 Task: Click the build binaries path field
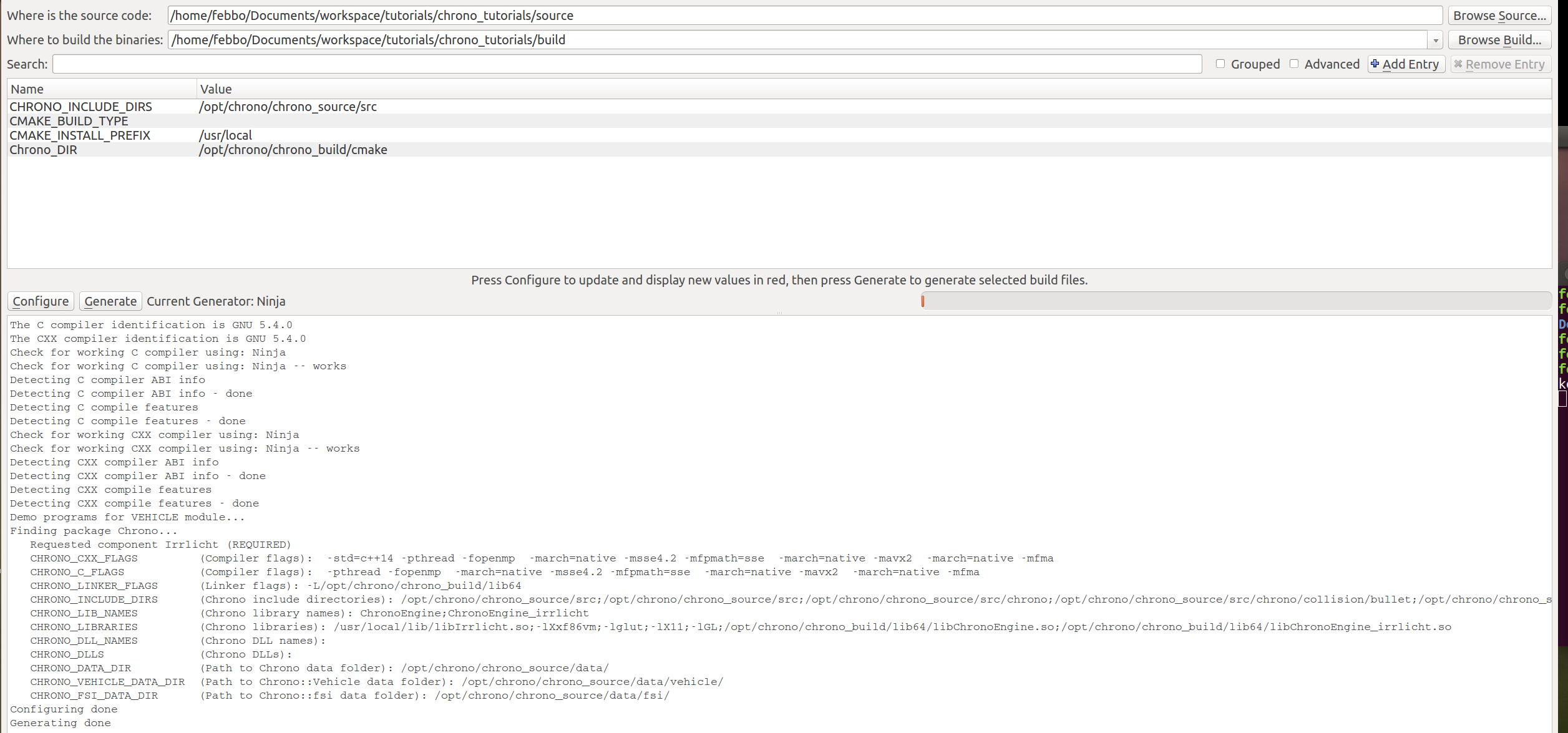[x=624, y=39]
